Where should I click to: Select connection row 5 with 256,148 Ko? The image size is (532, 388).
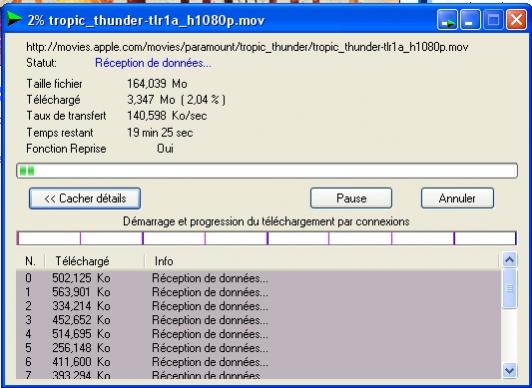tap(258, 348)
